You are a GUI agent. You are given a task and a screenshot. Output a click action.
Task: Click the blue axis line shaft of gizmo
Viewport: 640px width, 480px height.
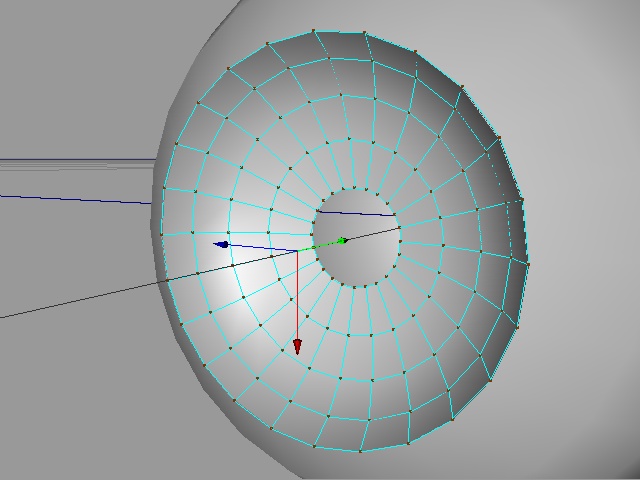coord(262,247)
